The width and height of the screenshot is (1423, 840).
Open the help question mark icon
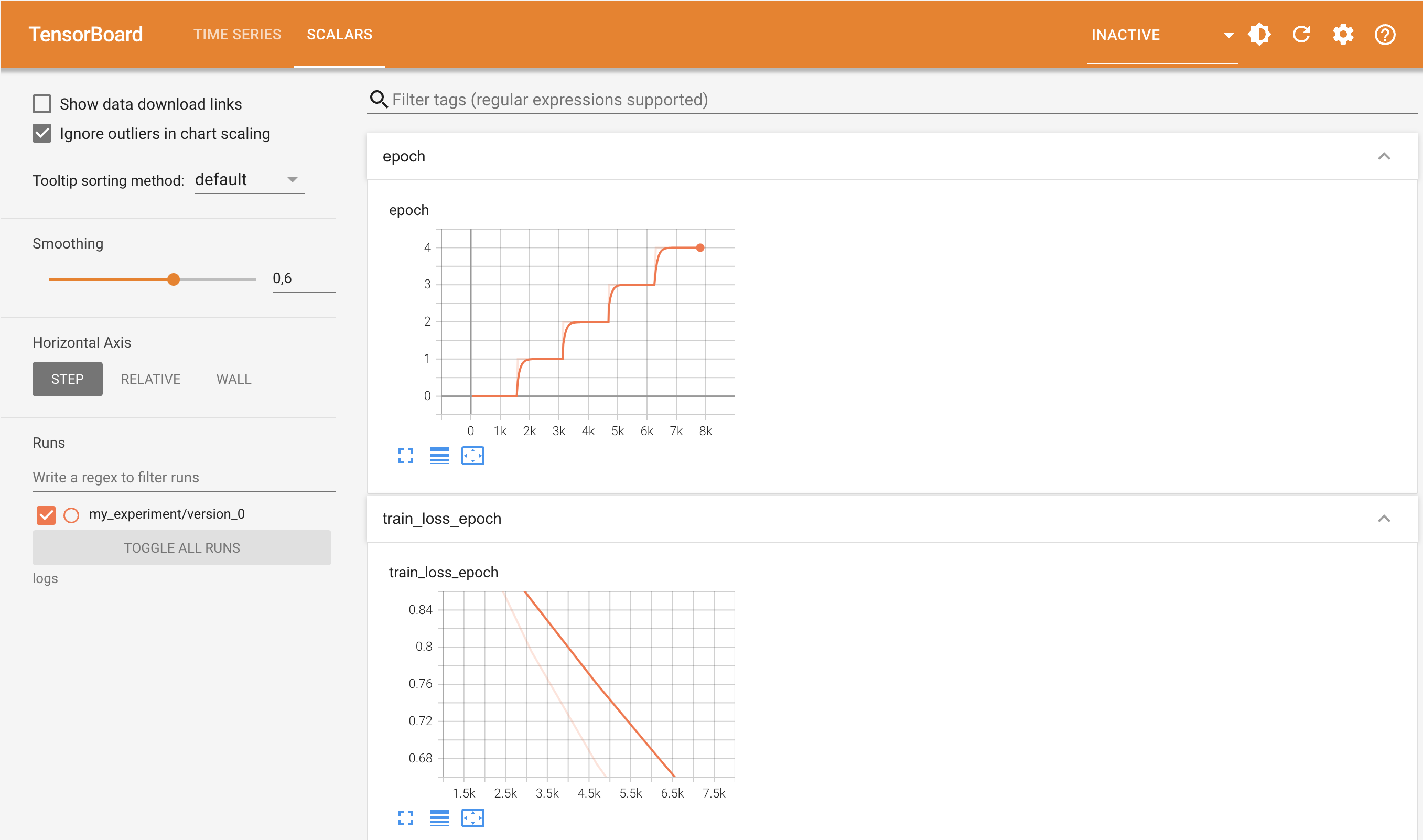click(x=1385, y=35)
